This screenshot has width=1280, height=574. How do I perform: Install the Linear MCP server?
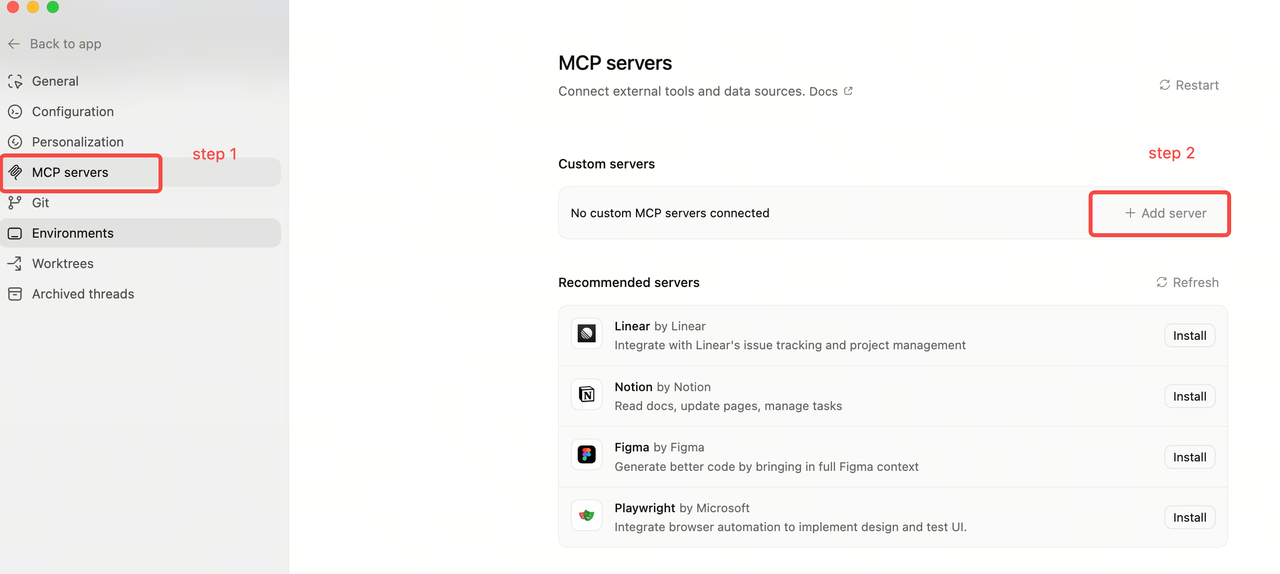(x=1189, y=336)
